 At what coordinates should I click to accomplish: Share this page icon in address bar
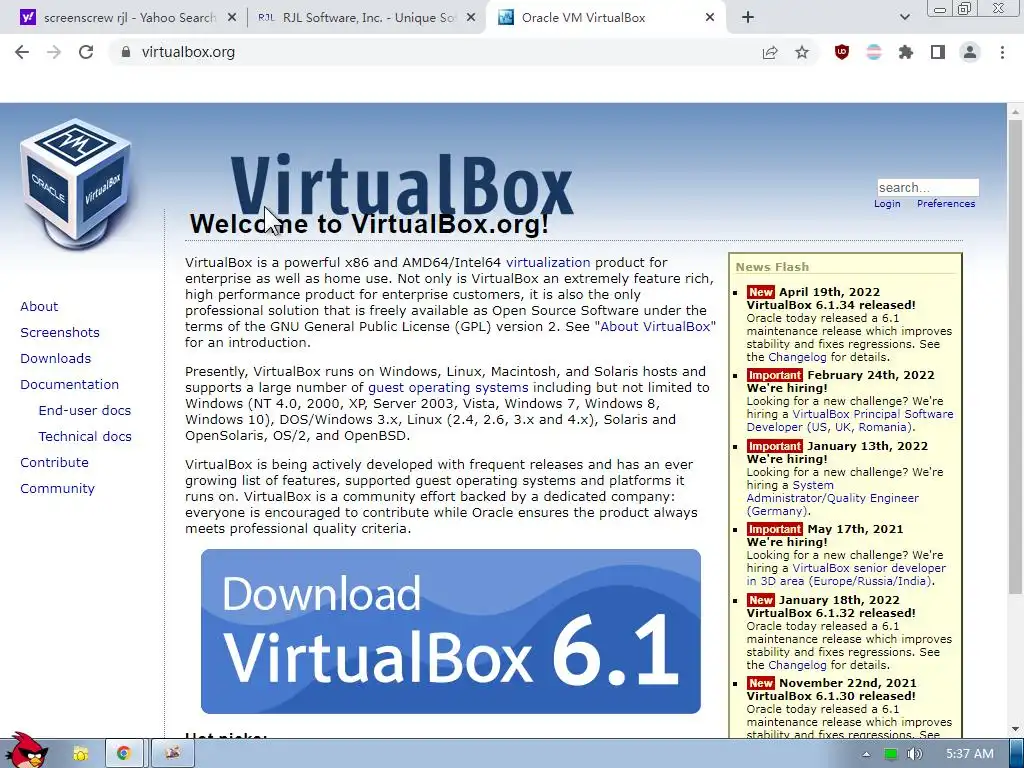pyautogui.click(x=770, y=52)
